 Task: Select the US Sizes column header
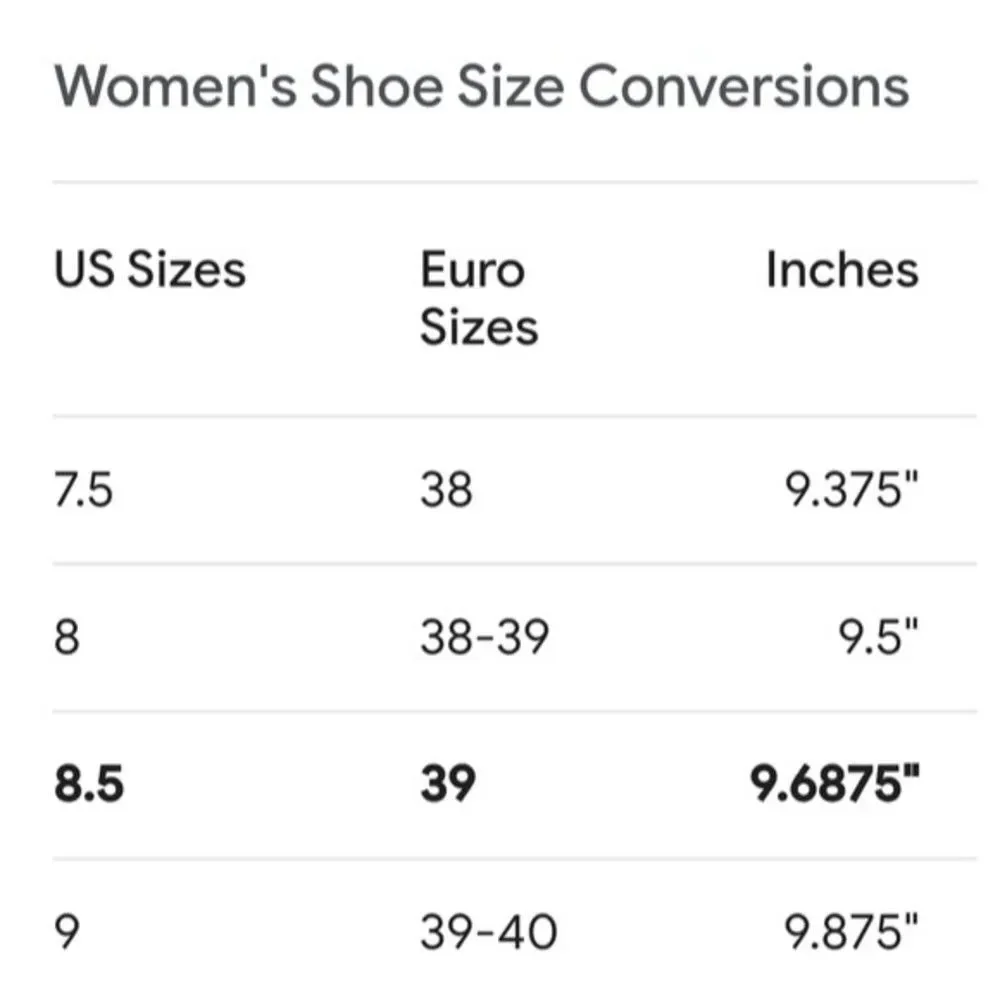click(150, 270)
